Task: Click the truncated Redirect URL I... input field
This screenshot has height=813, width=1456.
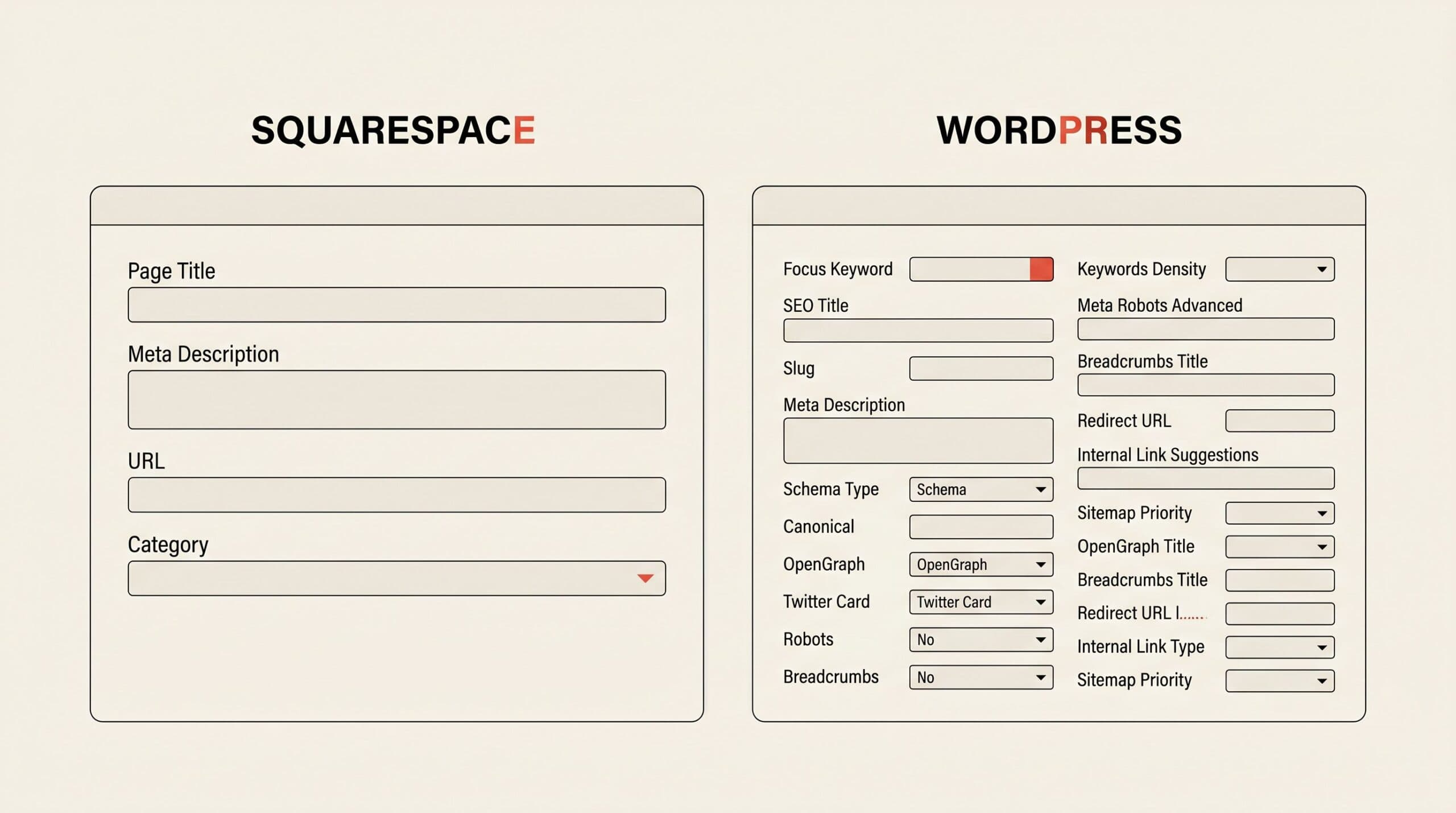Action: [x=1280, y=613]
